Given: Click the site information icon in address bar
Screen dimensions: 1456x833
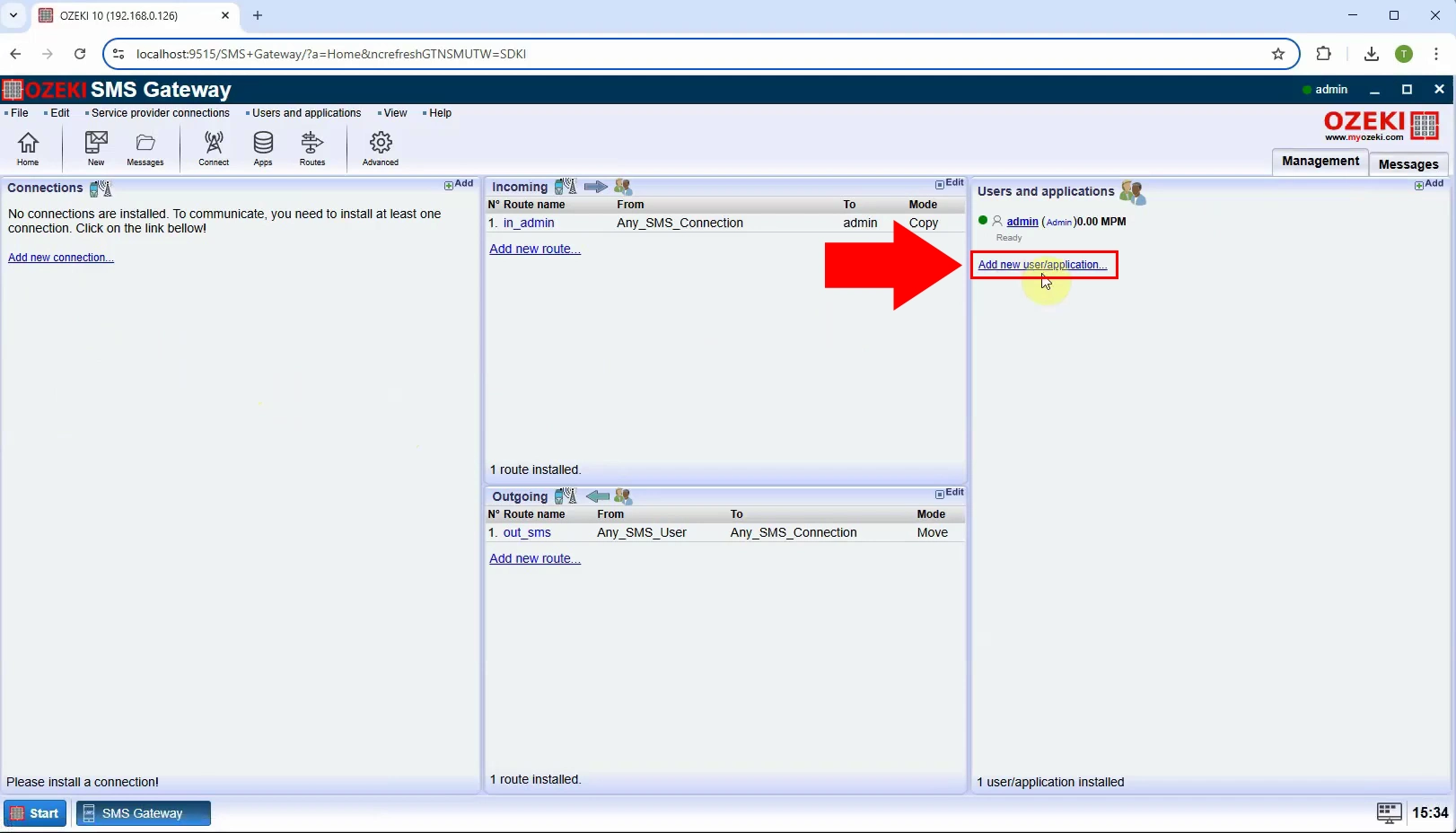Looking at the screenshot, I should point(118,54).
